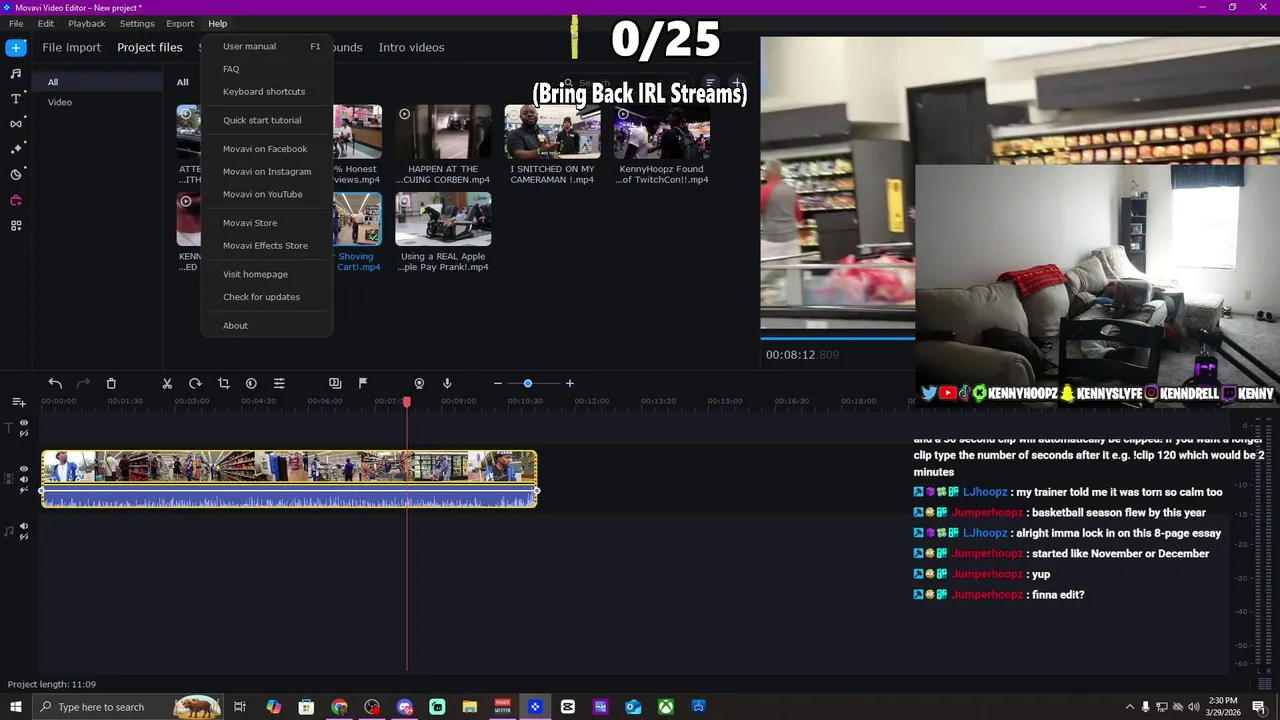Toggle the link icon on video track

pyautogui.click(x=24, y=490)
